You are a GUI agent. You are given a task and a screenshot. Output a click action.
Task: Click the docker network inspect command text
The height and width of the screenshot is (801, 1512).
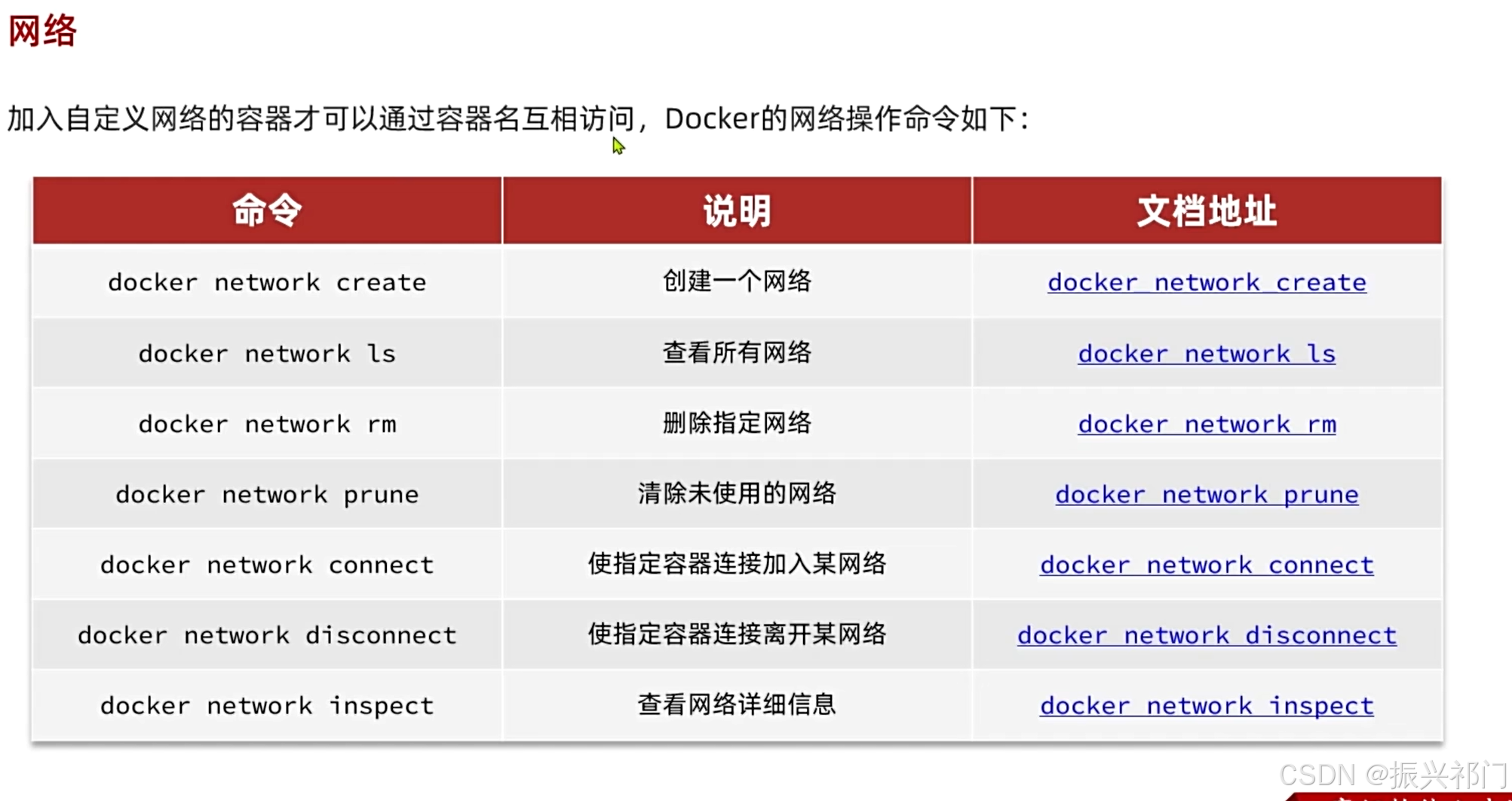click(x=267, y=706)
